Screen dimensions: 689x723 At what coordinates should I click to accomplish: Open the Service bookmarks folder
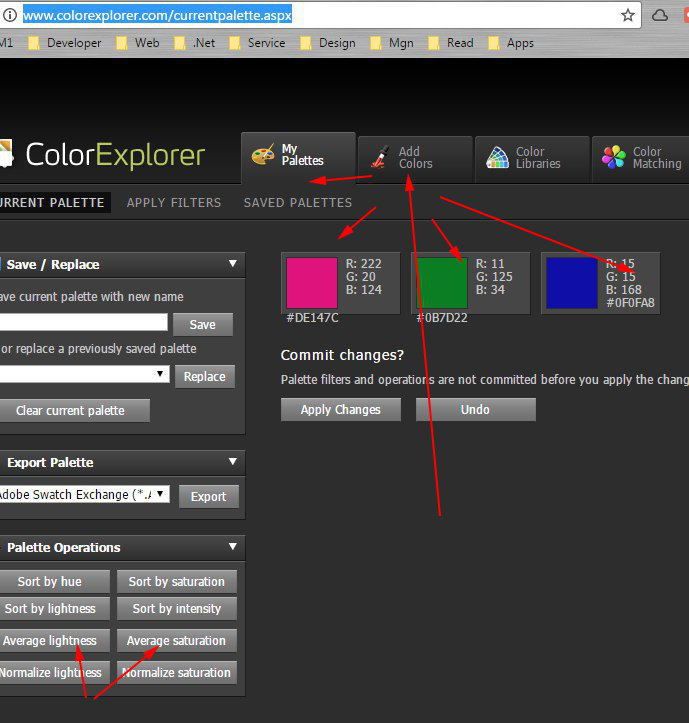click(257, 43)
